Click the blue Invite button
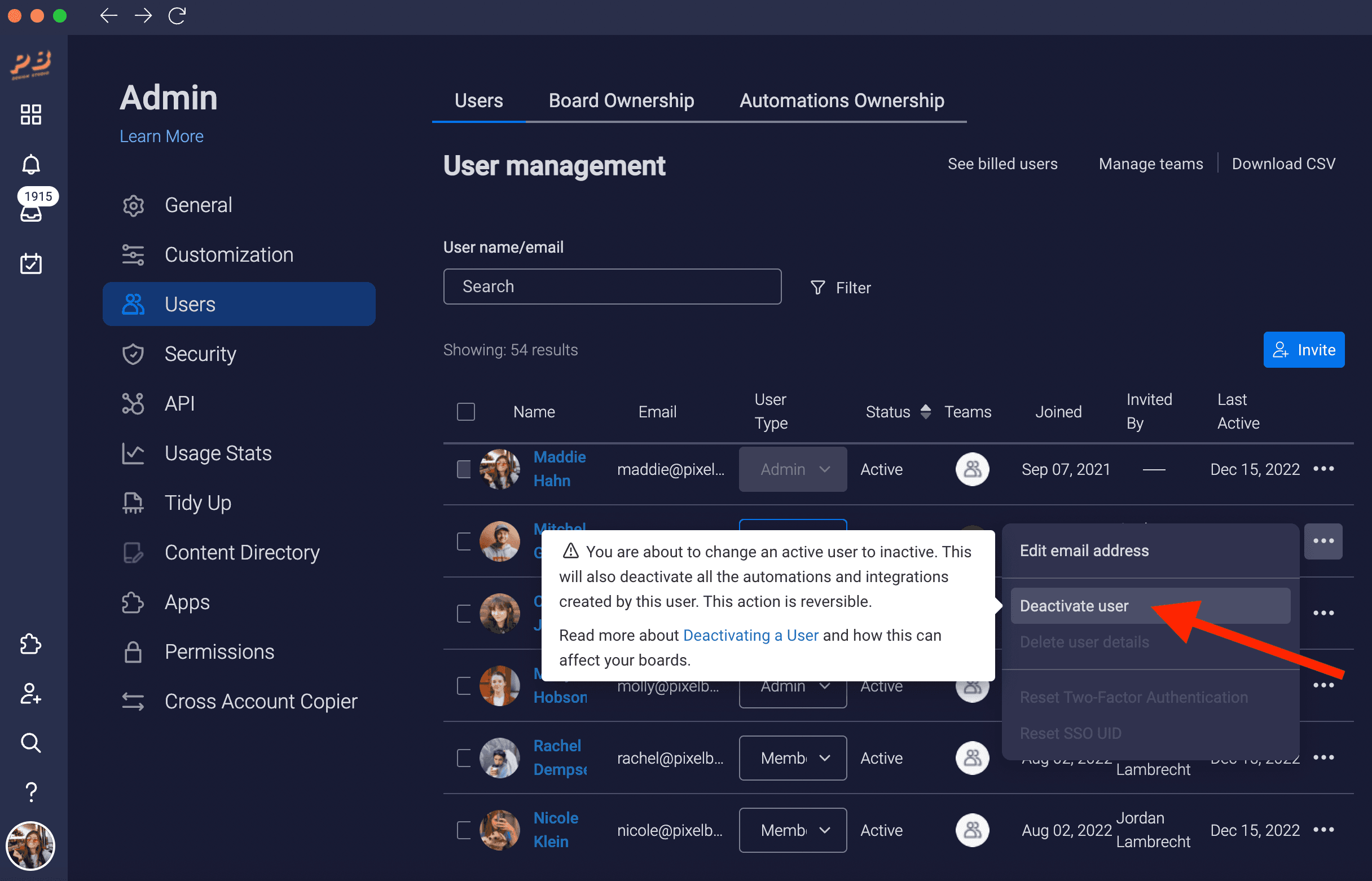 (x=1303, y=350)
